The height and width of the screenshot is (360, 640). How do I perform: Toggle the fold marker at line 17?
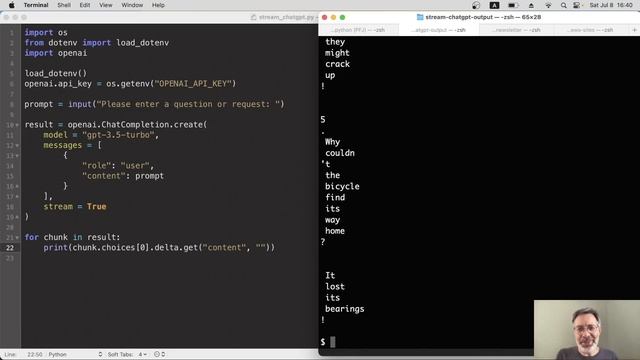click(x=17, y=196)
